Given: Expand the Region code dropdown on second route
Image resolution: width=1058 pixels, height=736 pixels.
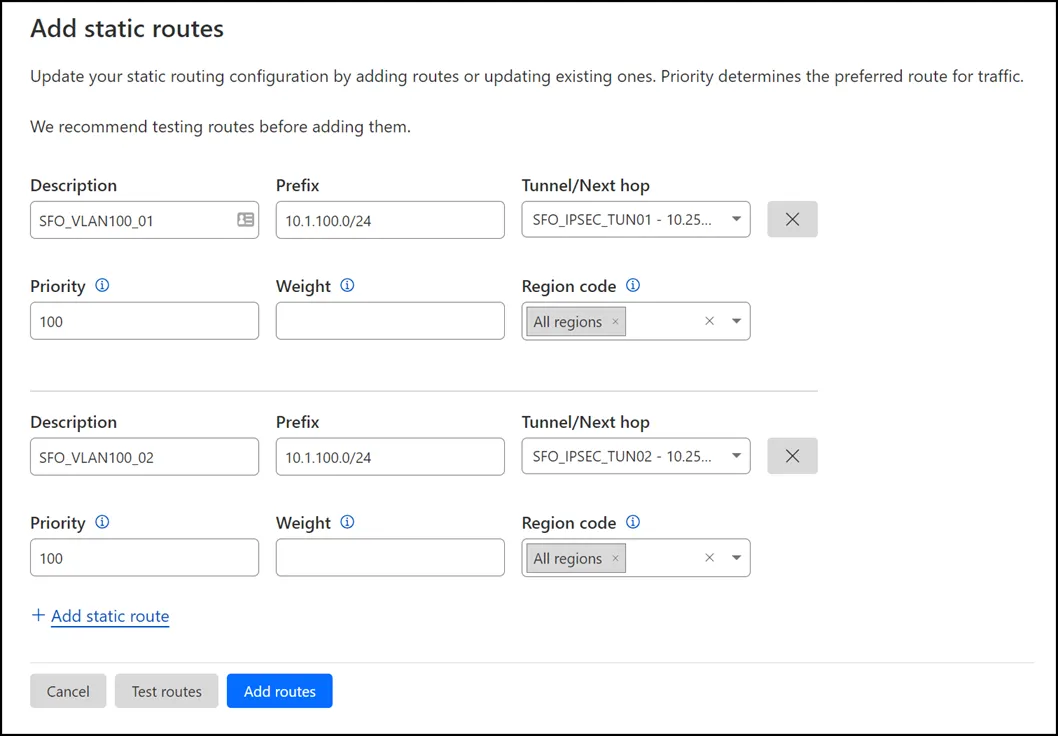Looking at the screenshot, I should click(x=737, y=558).
